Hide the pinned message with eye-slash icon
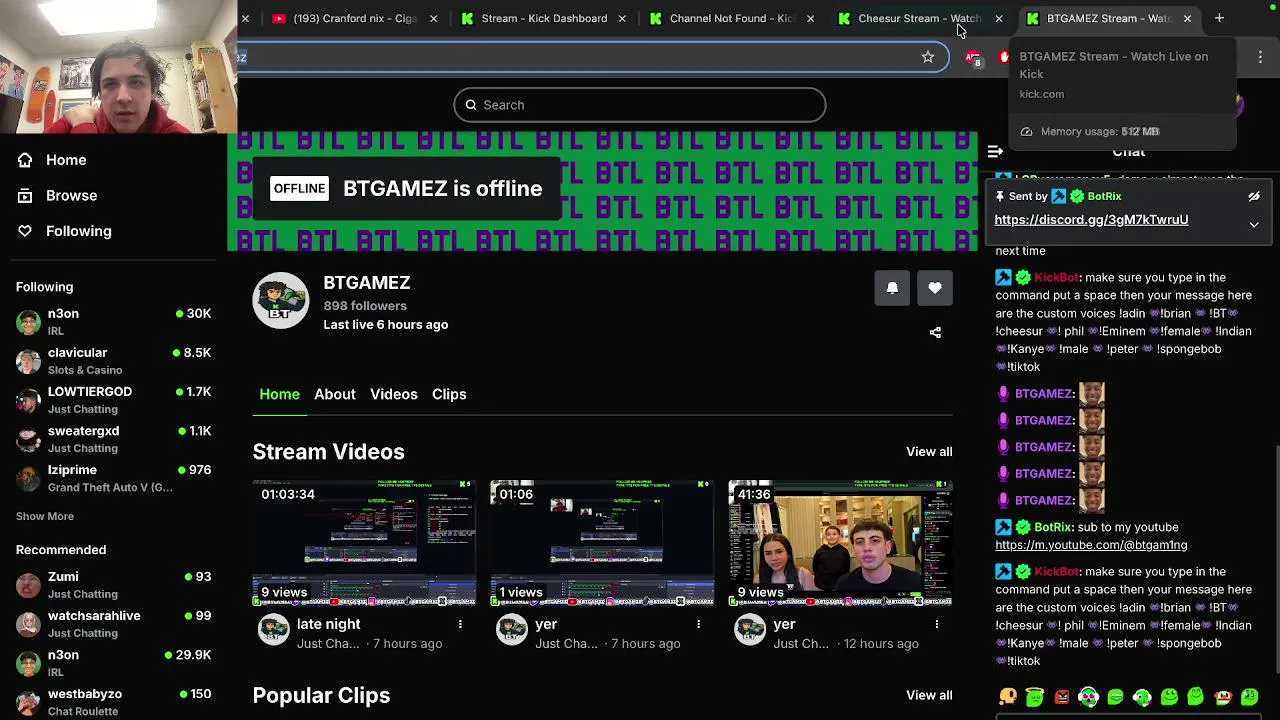The image size is (1280, 720). tap(1254, 196)
